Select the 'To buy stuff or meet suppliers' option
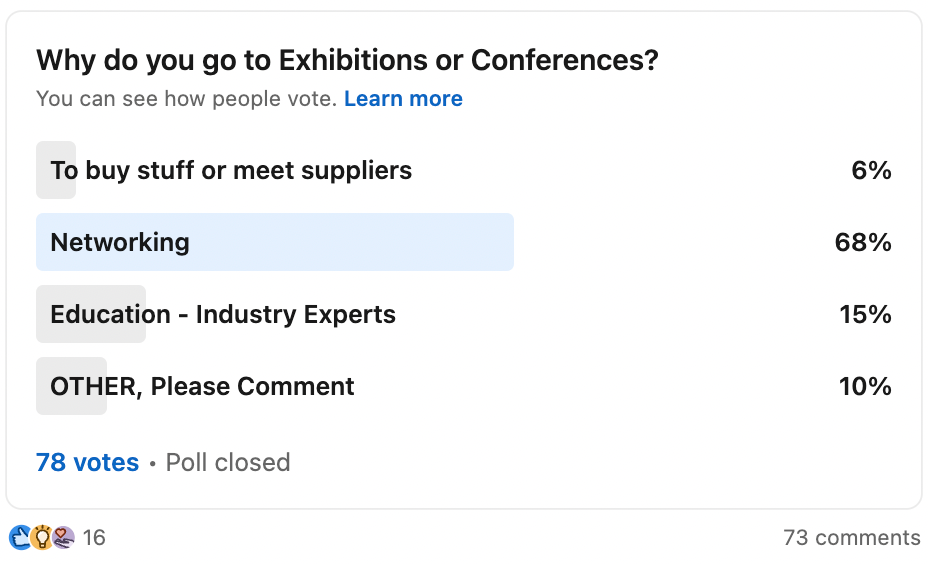This screenshot has width=928, height=564. point(231,170)
